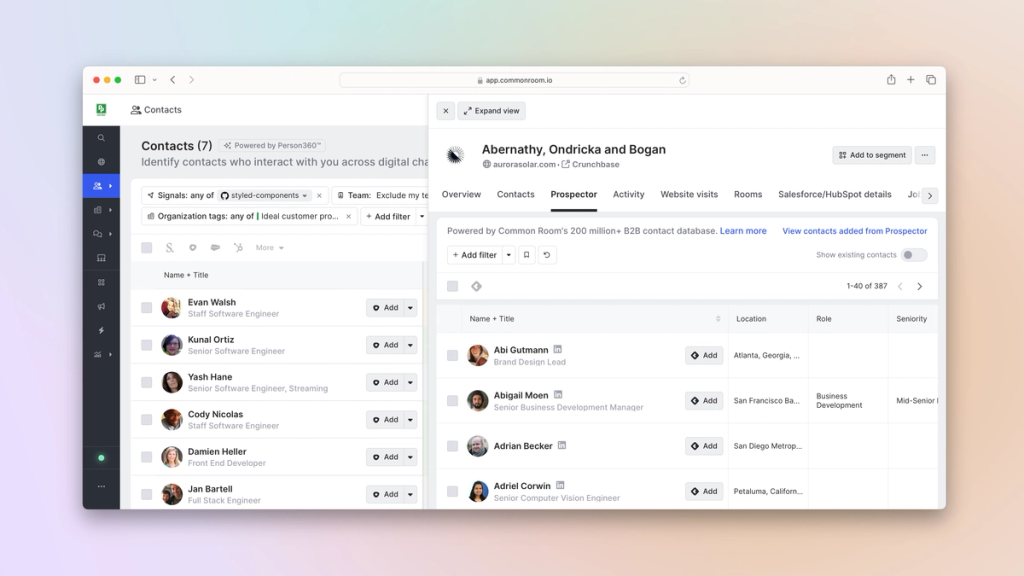This screenshot has width=1024, height=576.
Task: Open LinkedIn icon next to Abi Gutmann
Action: [x=558, y=349]
